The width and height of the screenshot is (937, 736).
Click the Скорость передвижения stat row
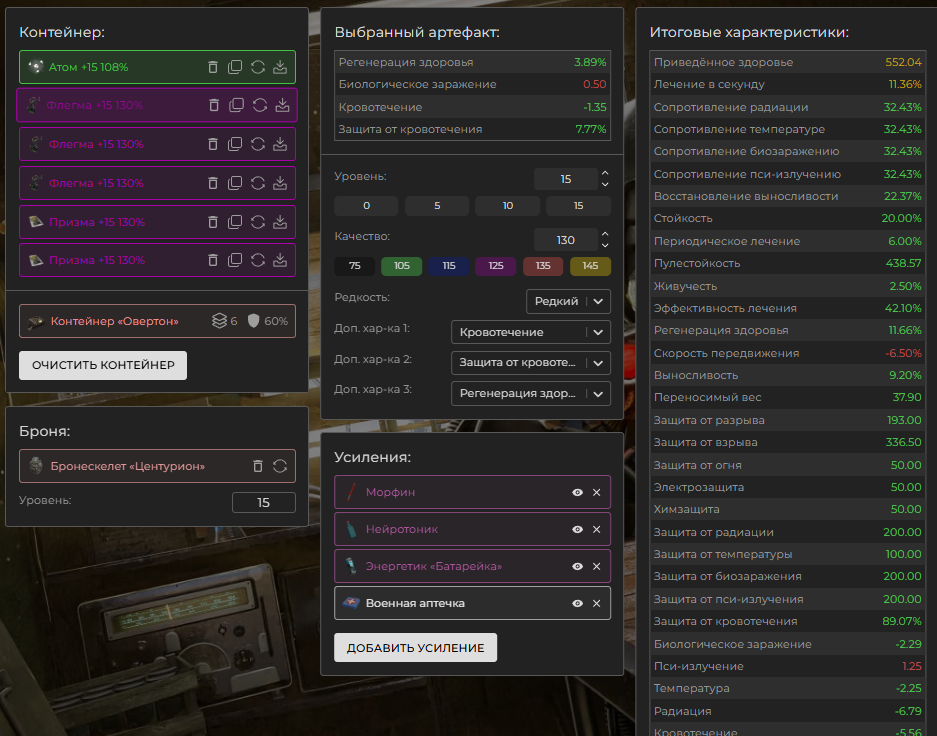[x=788, y=353]
